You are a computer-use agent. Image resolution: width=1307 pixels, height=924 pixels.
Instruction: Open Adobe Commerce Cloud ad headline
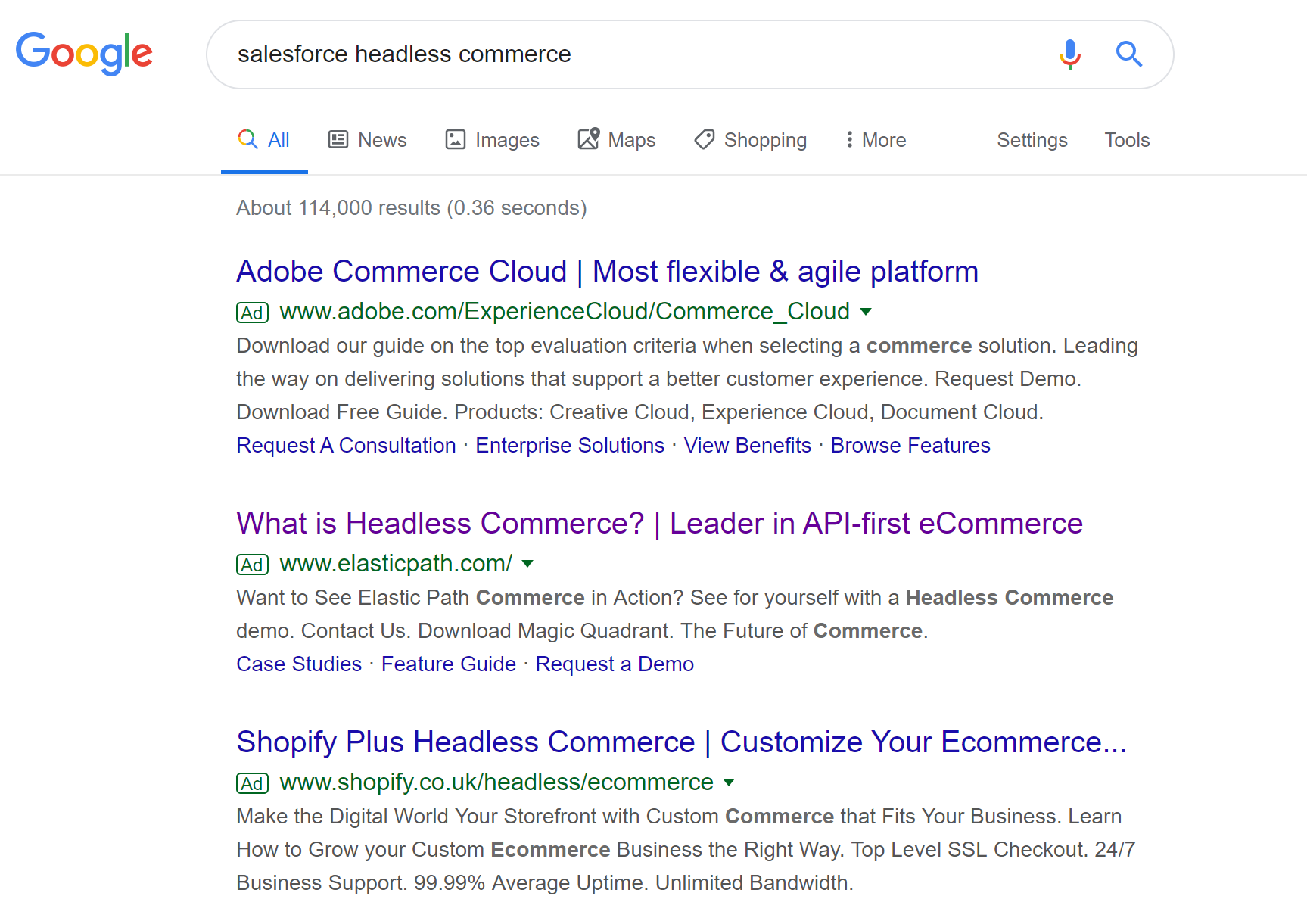[608, 271]
